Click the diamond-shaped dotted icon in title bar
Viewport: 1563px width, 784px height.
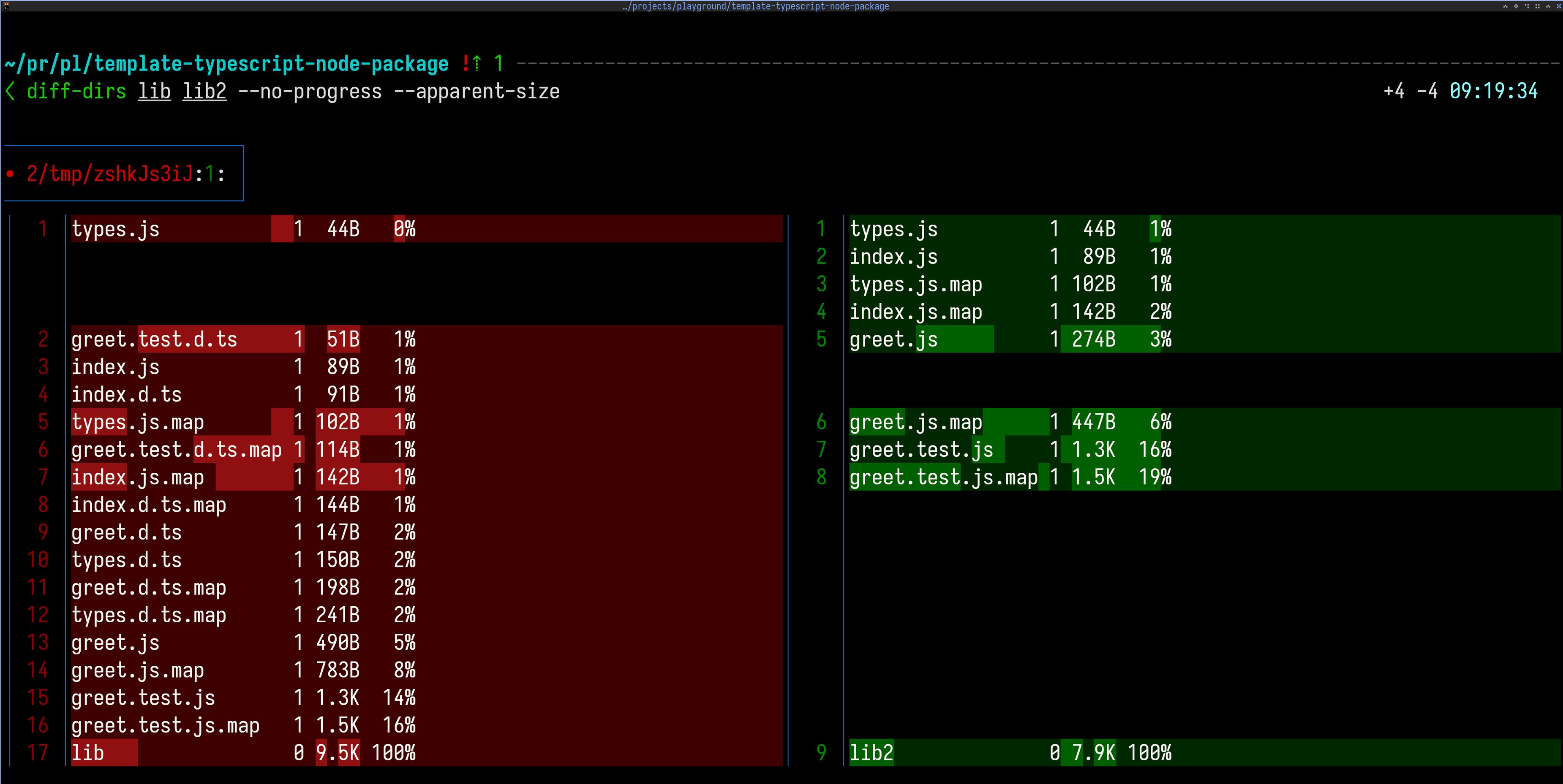[x=1516, y=6]
